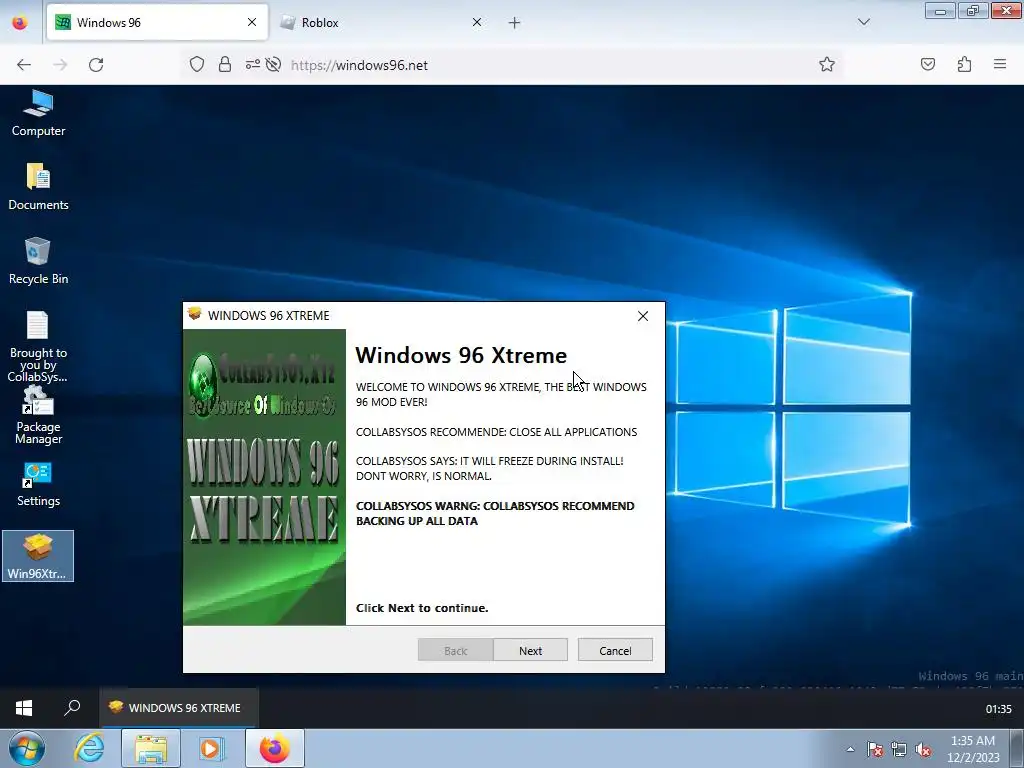Screen dimensions: 1024x768
Task: Open the Recycle Bin icon
Action: tap(38, 261)
